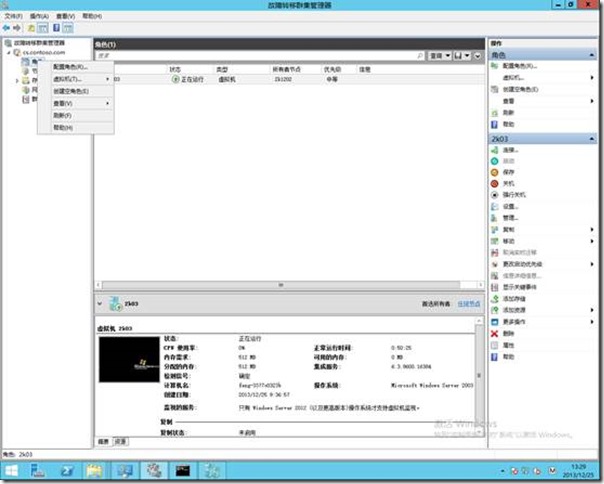The image size is (604, 484).
Task: Click 配置角色(R)... in the actions pane
Action: pyautogui.click(x=520, y=66)
